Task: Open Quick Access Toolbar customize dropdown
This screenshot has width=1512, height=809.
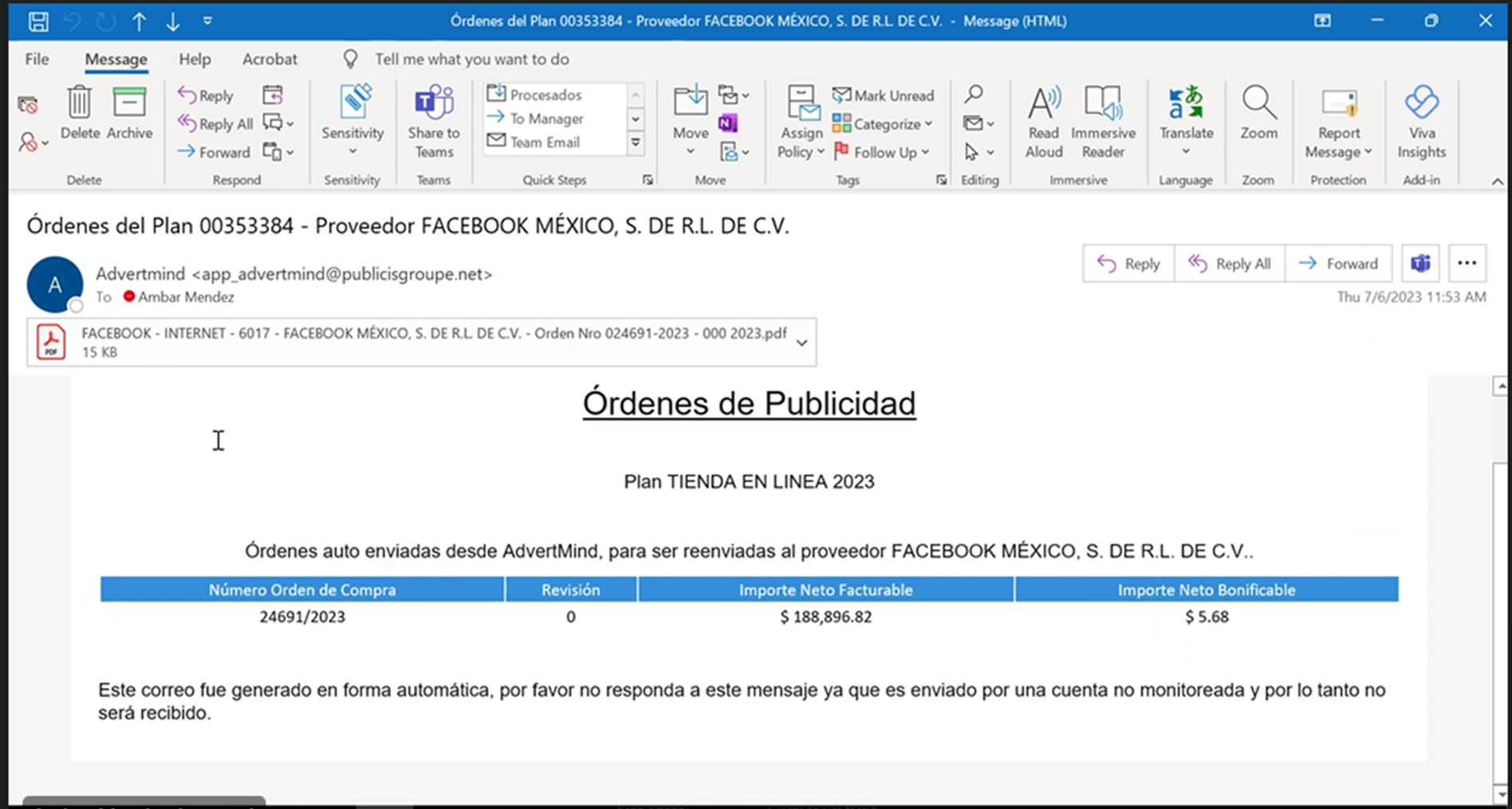Action: (x=207, y=21)
